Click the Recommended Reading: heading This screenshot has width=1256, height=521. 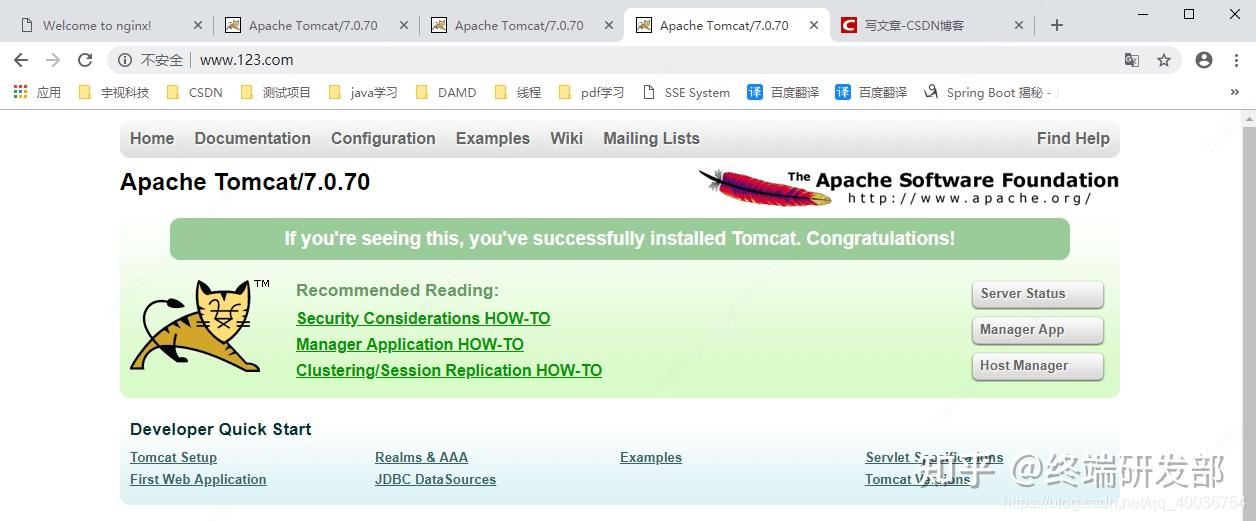(397, 291)
